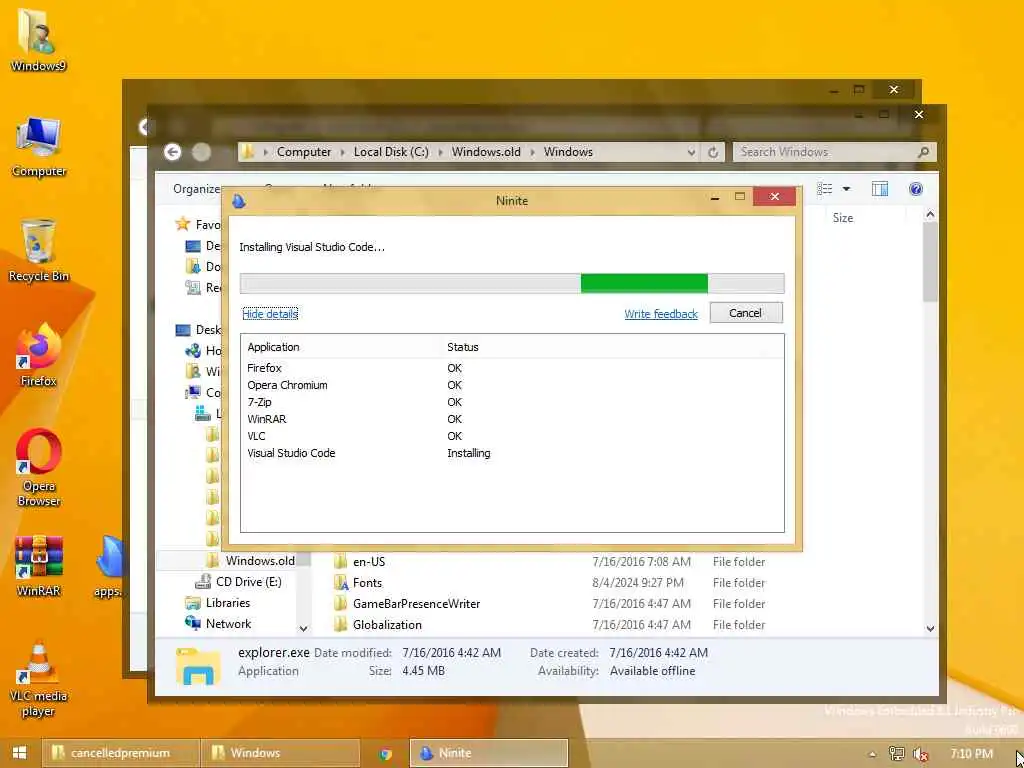This screenshot has height=768, width=1024.
Task: Click the Ninite installation progress bar
Action: click(512, 283)
